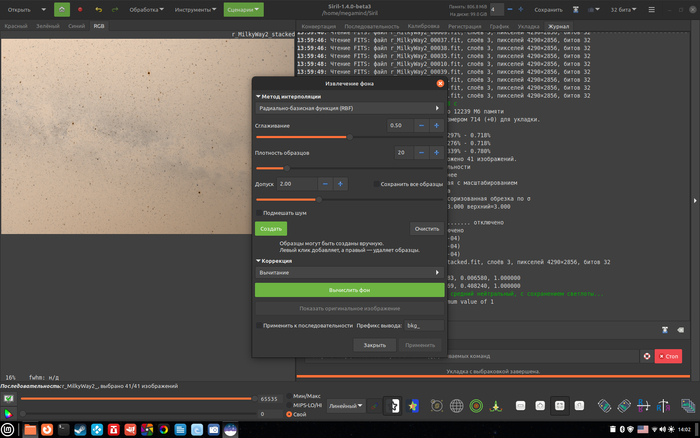Click the red Стоп button
700x438 pixels.
click(x=668, y=356)
